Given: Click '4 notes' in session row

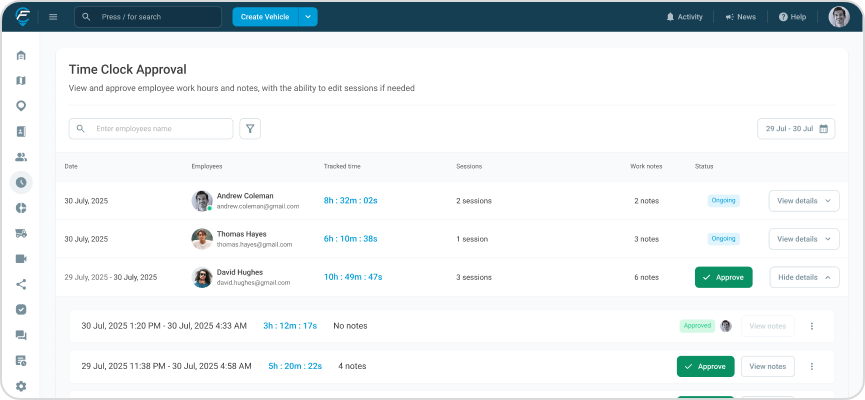Looking at the screenshot, I should 352,366.
